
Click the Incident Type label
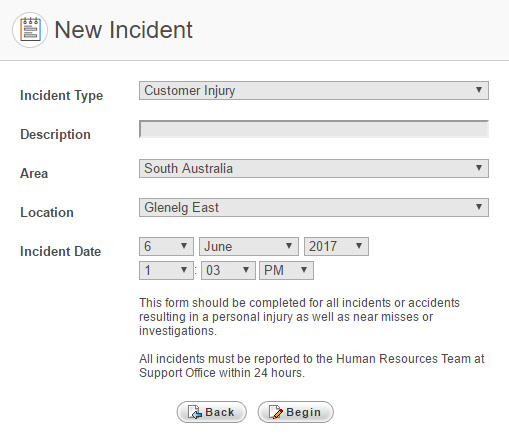(x=61, y=96)
